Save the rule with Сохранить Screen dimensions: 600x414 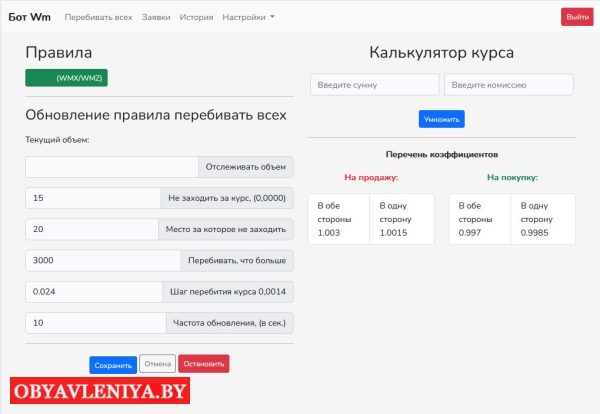click(113, 365)
